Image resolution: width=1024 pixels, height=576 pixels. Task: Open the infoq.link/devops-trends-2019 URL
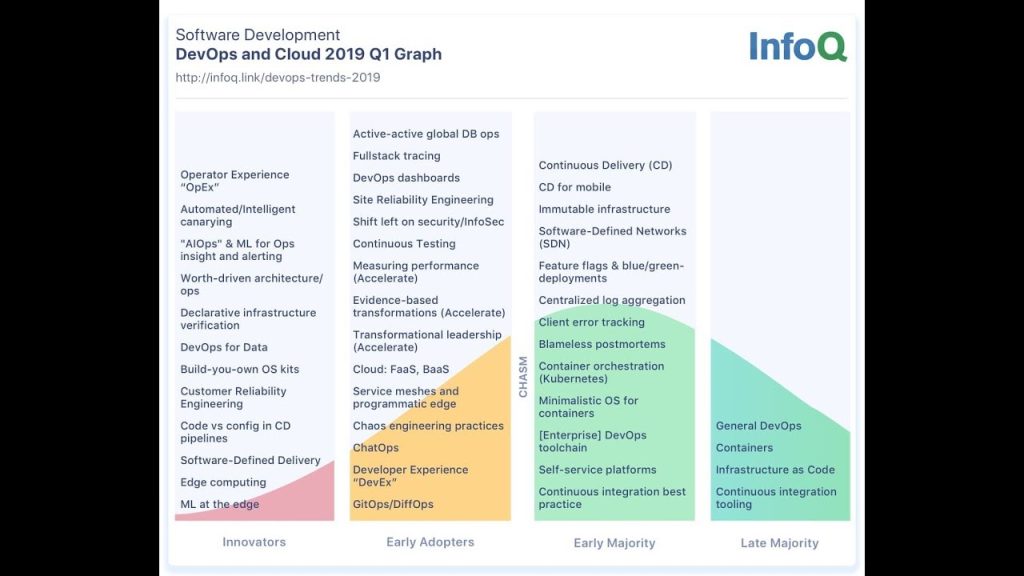pyautogui.click(x=278, y=78)
